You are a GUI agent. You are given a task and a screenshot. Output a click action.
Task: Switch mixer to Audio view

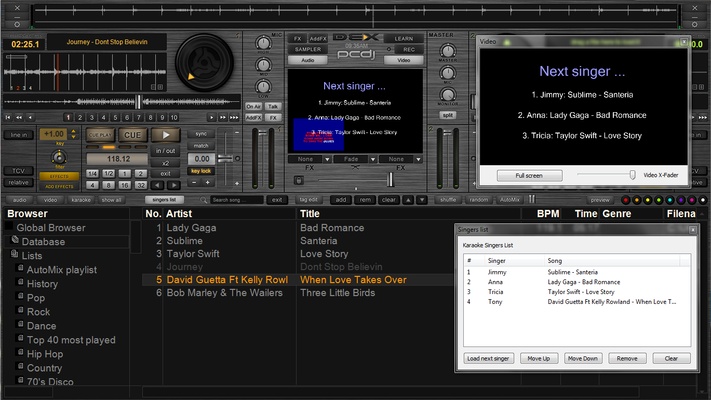308,60
